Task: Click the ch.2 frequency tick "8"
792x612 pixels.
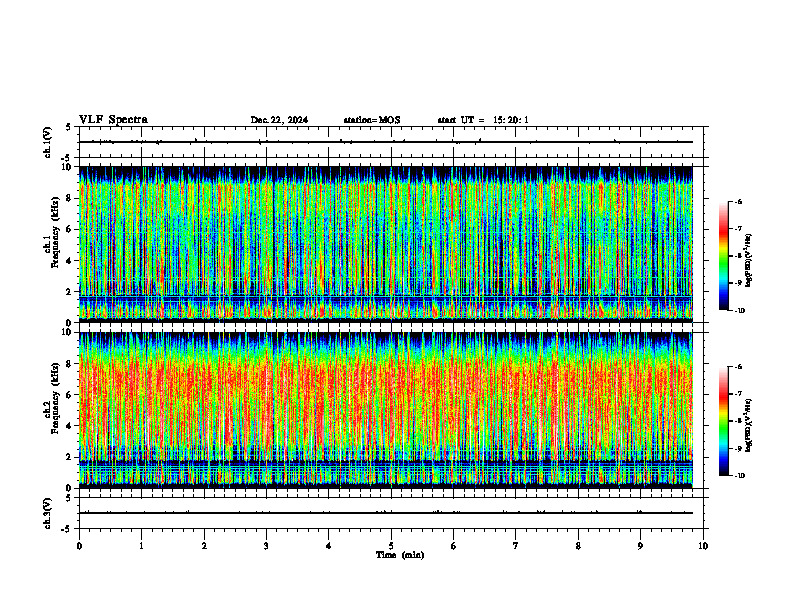Action: click(70, 364)
